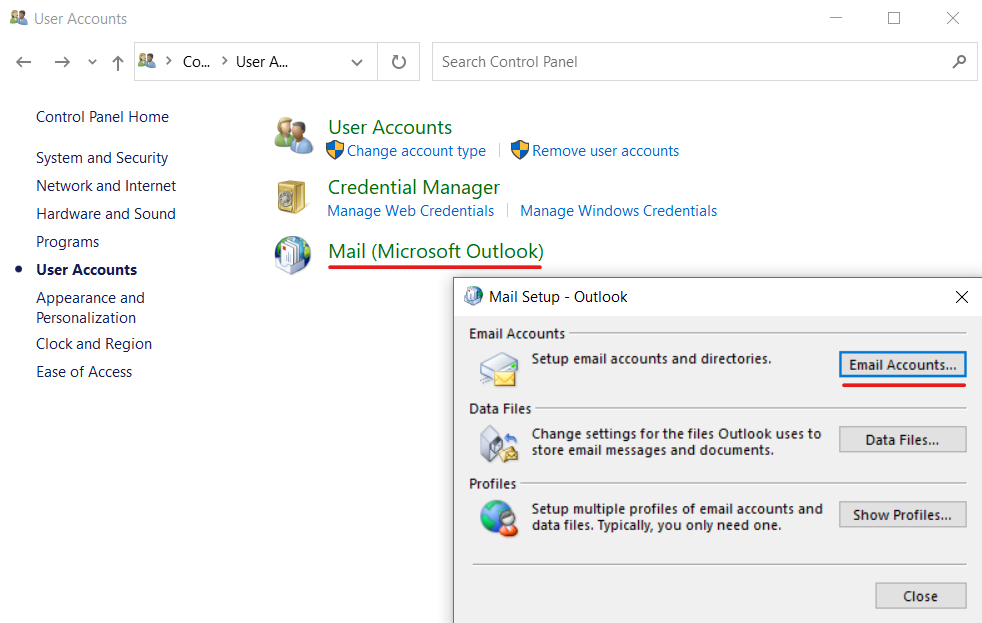
Task: Open the Email Accounts... dialog
Action: pos(902,365)
